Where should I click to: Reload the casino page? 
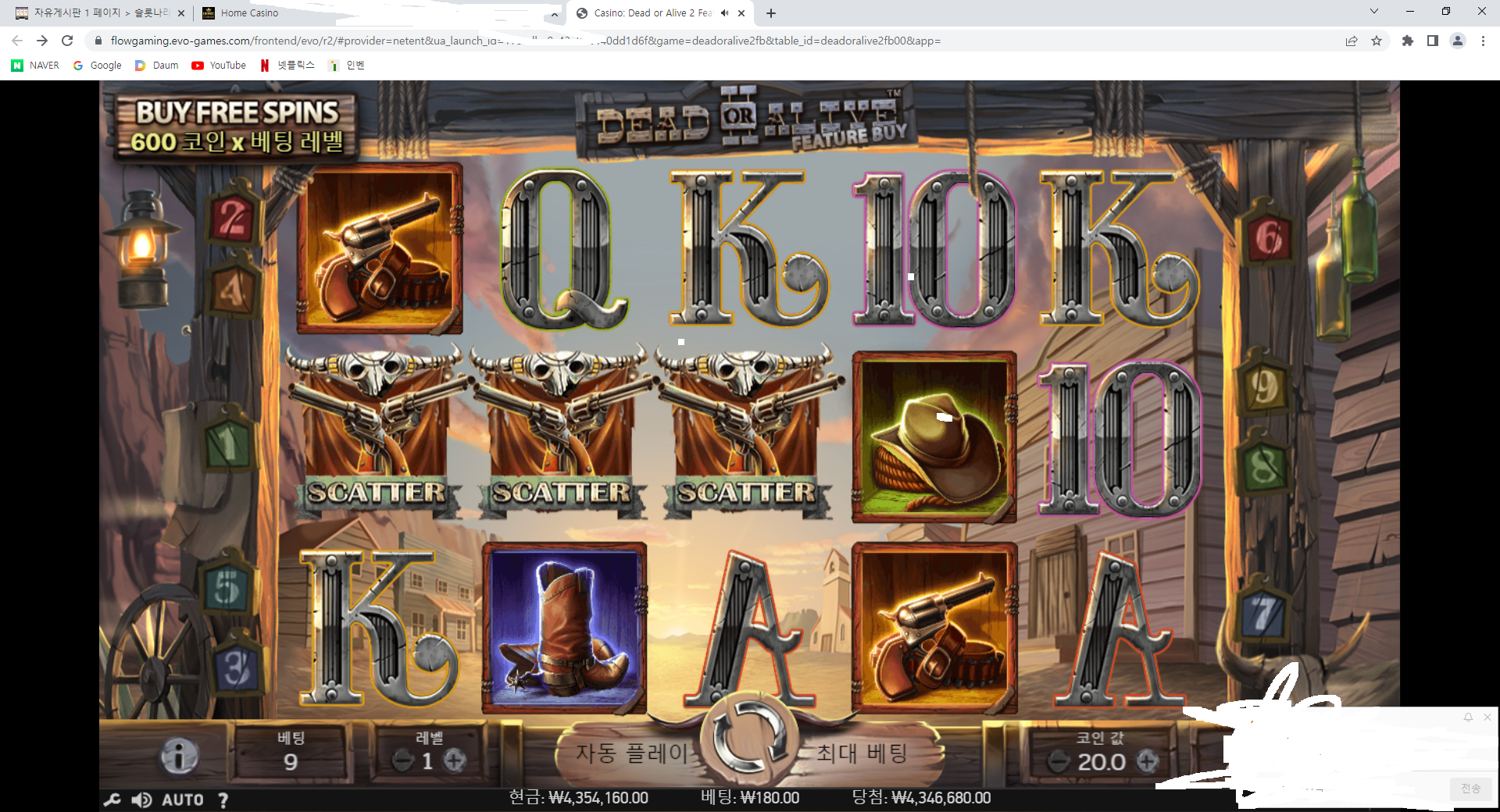[x=67, y=41]
